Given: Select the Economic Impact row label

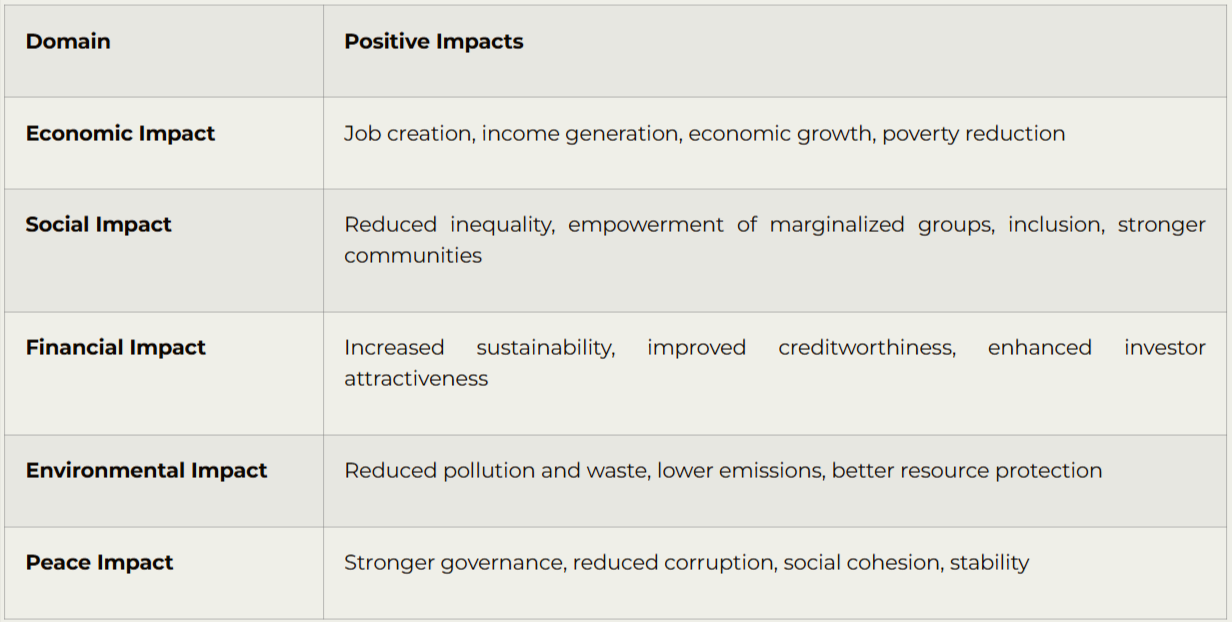Looking at the screenshot, I should click(x=120, y=133).
